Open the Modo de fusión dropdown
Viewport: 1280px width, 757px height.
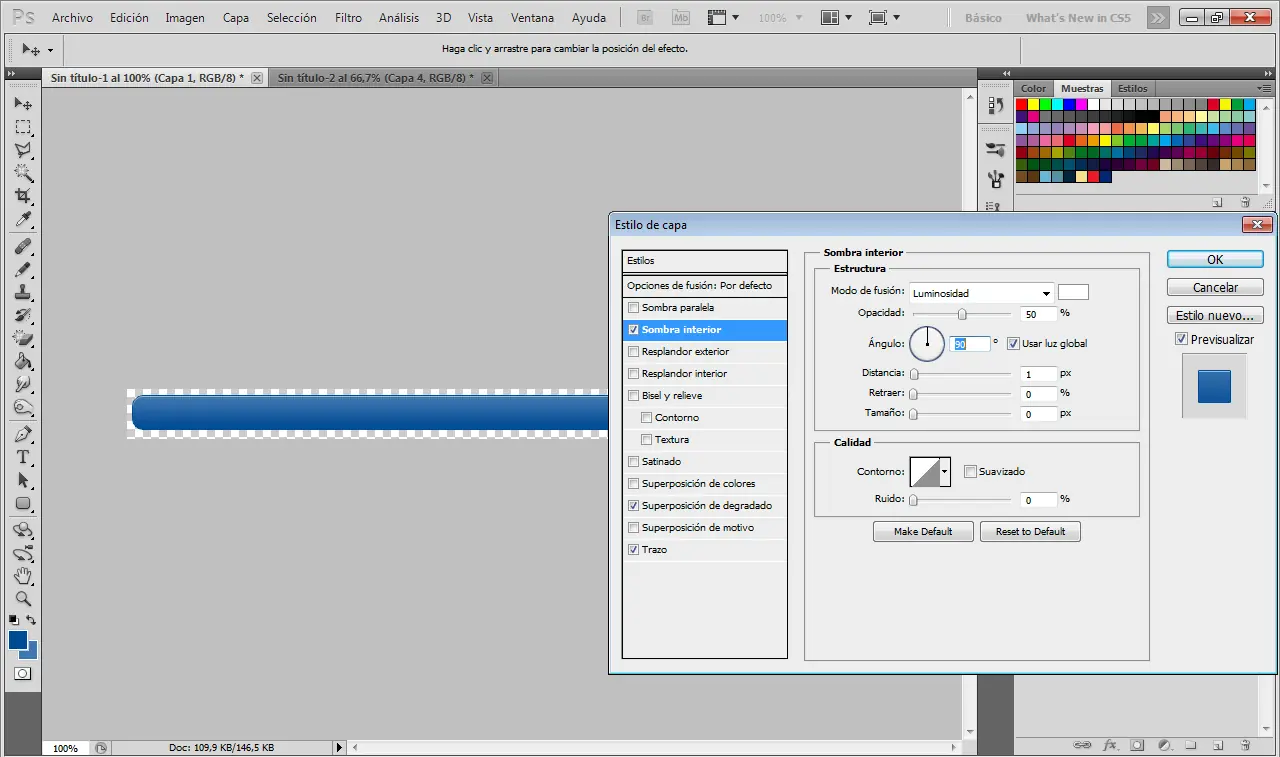tap(981, 293)
